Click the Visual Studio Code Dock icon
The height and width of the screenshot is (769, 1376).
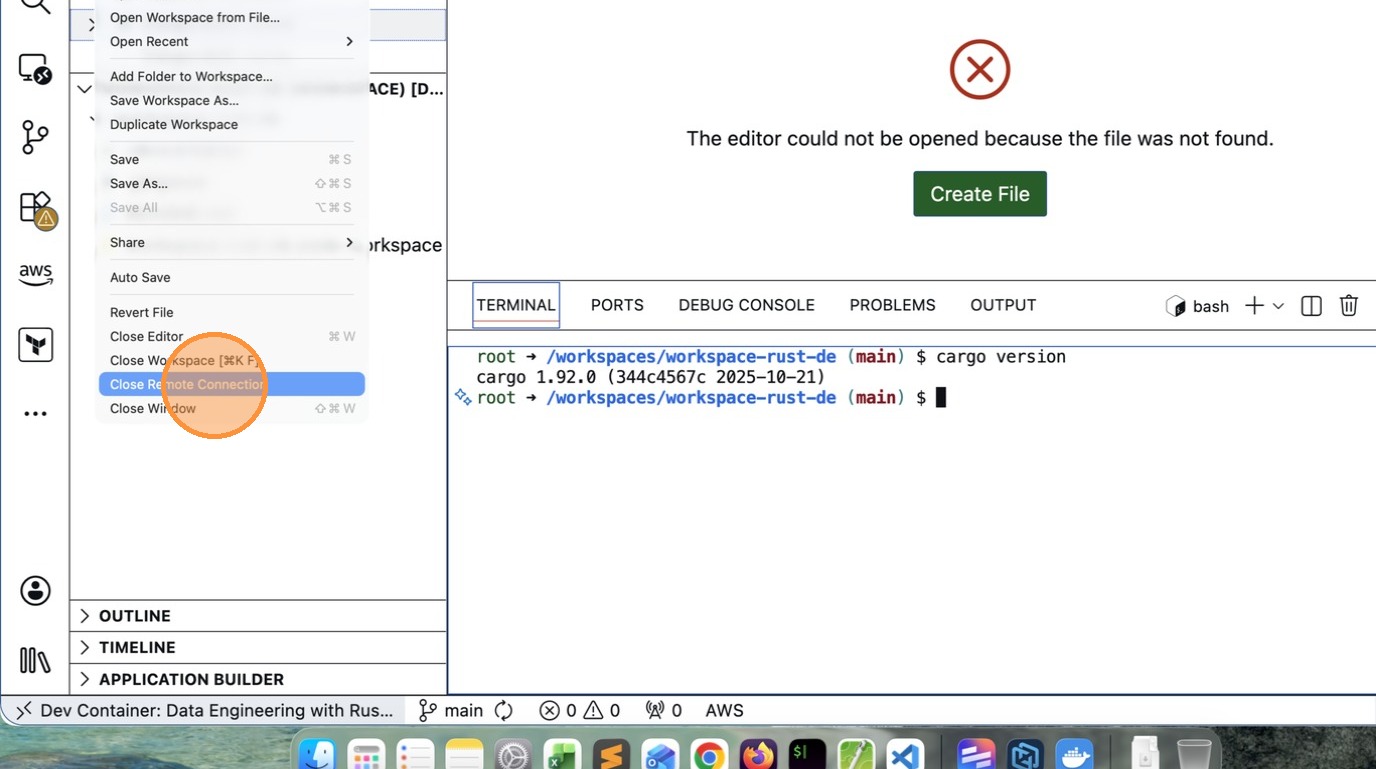905,755
